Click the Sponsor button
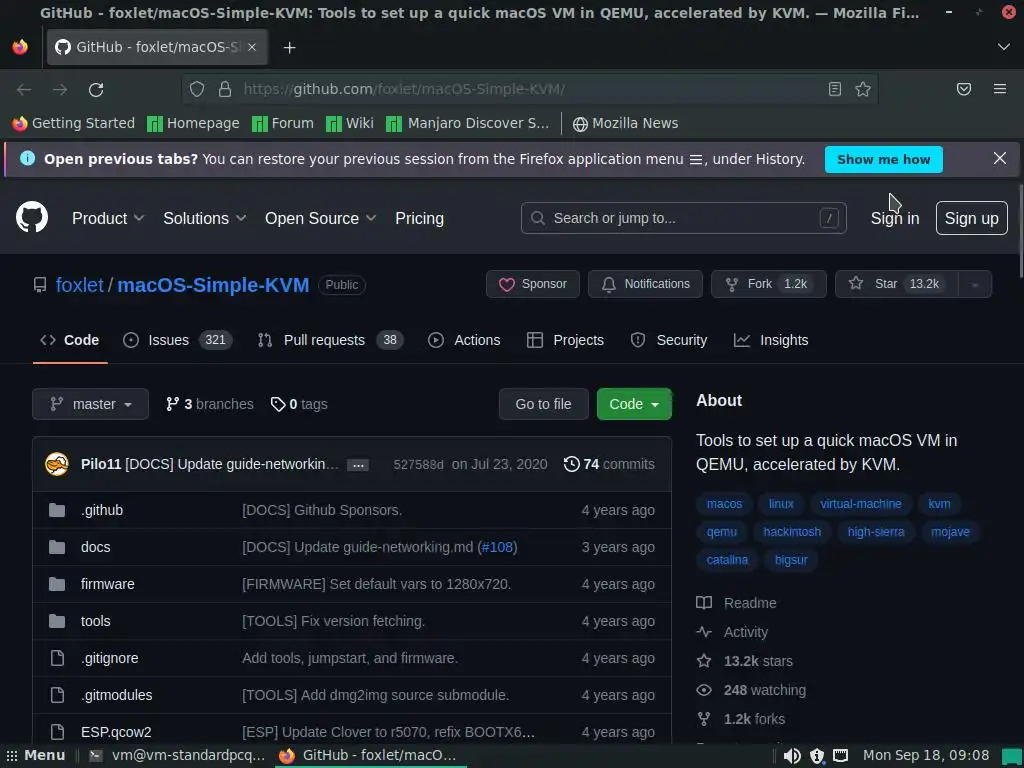Viewport: 1024px width, 768px height. (532, 284)
